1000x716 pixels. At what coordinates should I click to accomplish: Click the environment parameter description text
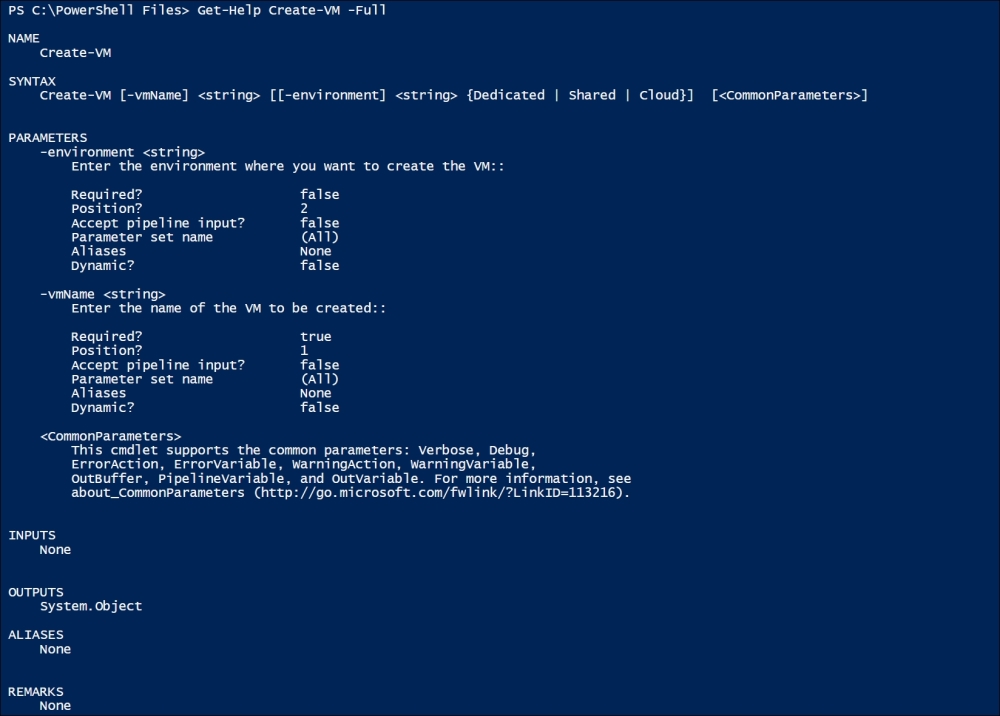point(288,166)
